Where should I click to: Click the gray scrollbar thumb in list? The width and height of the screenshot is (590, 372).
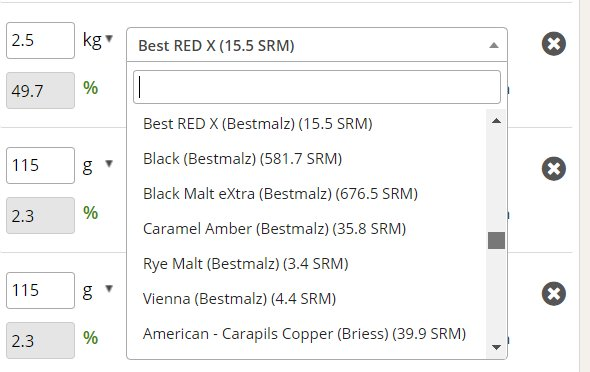click(x=496, y=240)
